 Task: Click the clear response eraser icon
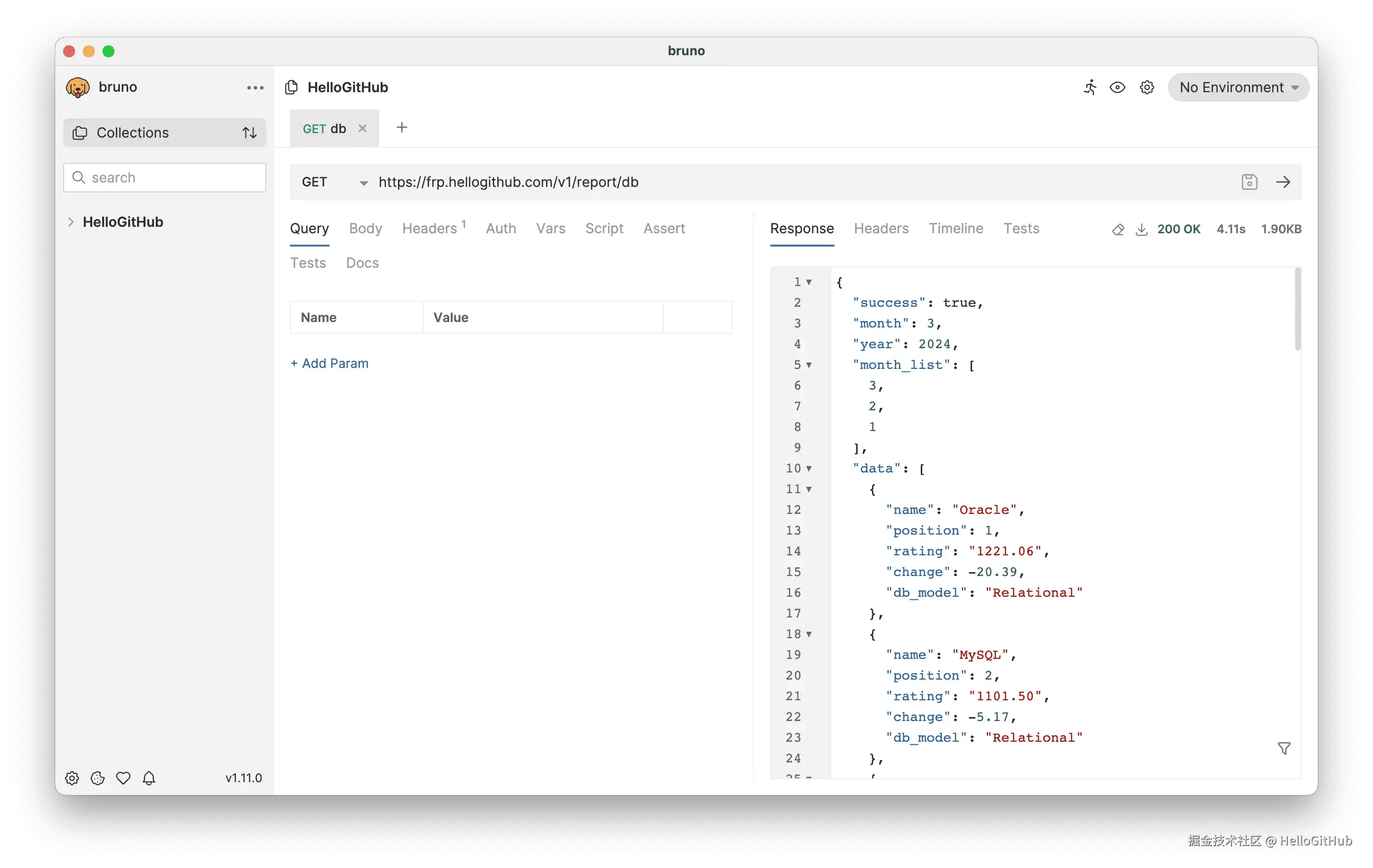(x=1118, y=229)
